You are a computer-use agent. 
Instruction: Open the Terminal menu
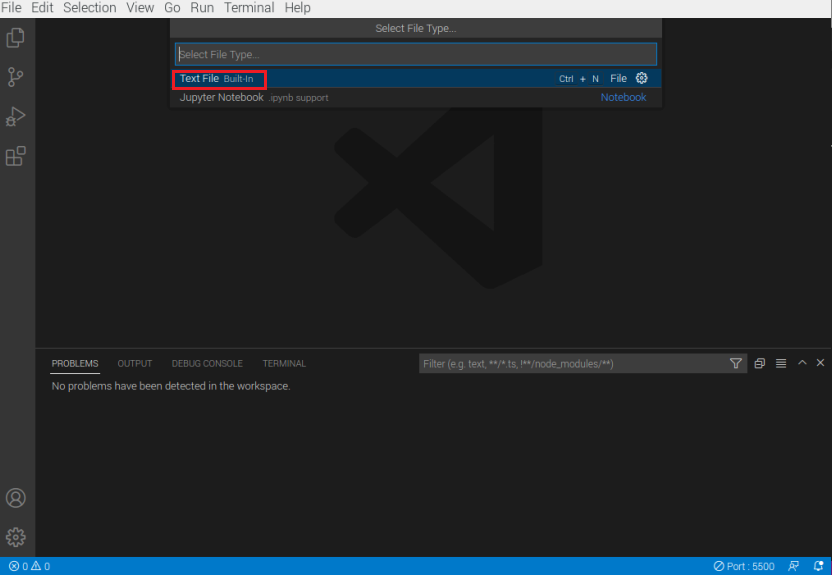tap(249, 8)
